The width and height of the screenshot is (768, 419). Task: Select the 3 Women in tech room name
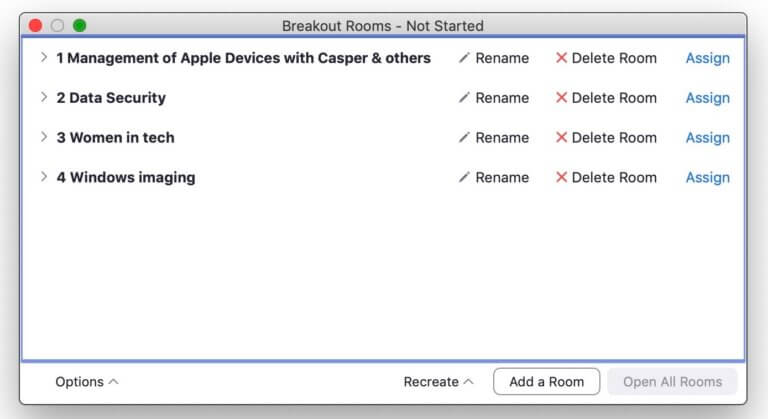tap(115, 137)
